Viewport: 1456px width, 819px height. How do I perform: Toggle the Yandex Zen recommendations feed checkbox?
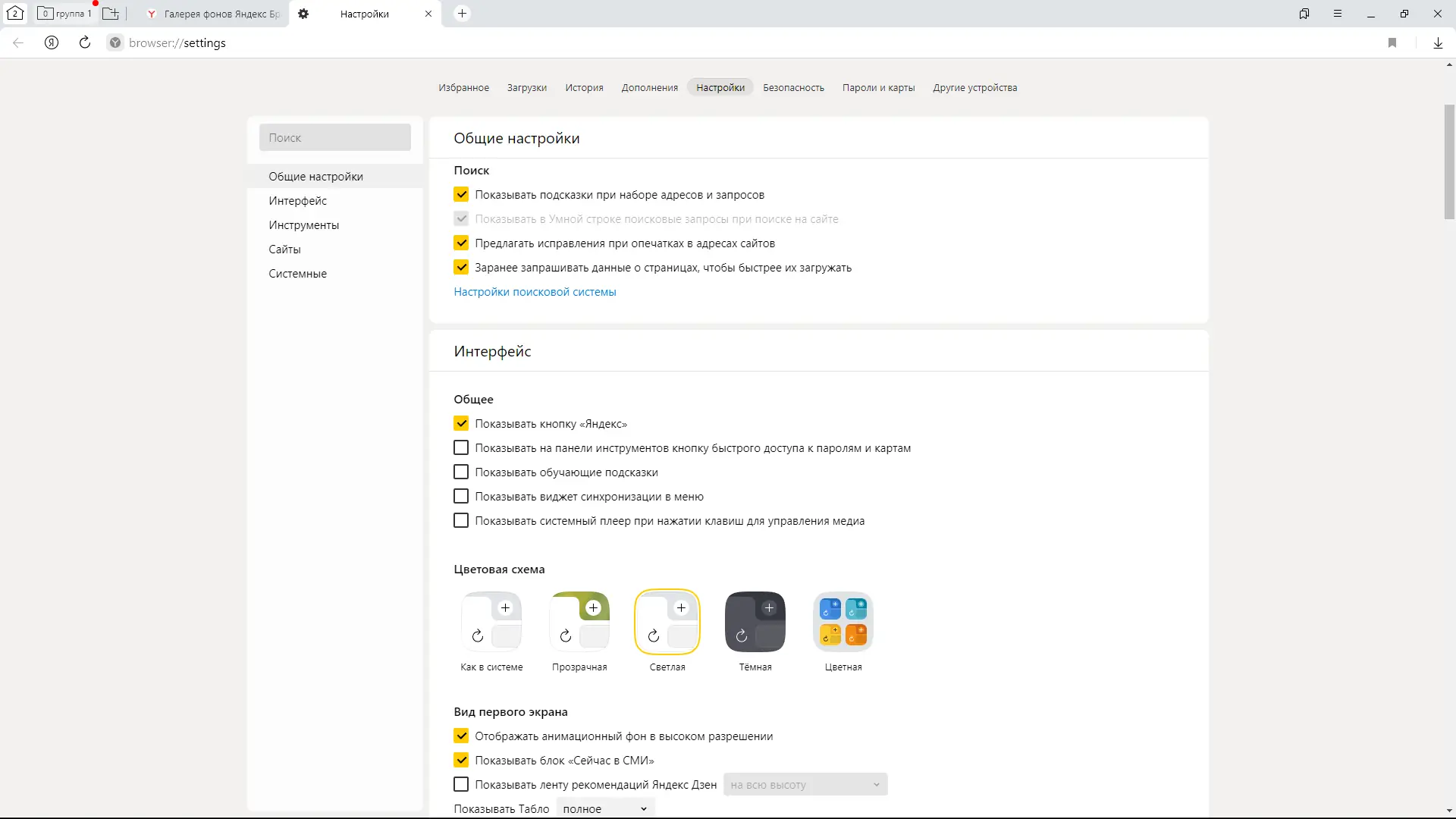point(461,785)
